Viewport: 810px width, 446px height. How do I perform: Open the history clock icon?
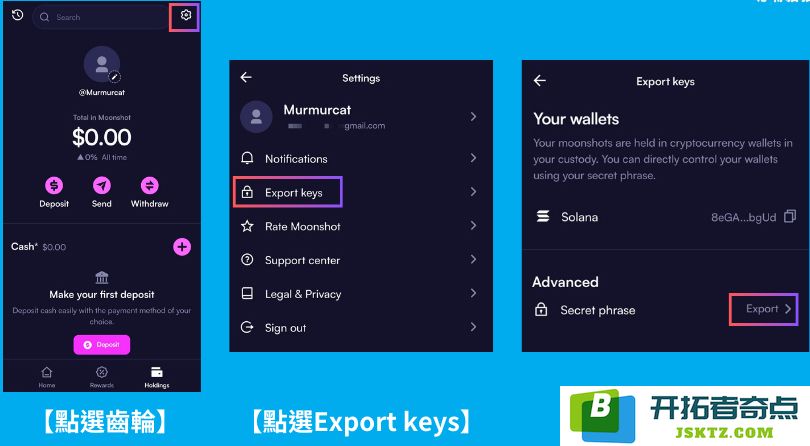coord(18,15)
